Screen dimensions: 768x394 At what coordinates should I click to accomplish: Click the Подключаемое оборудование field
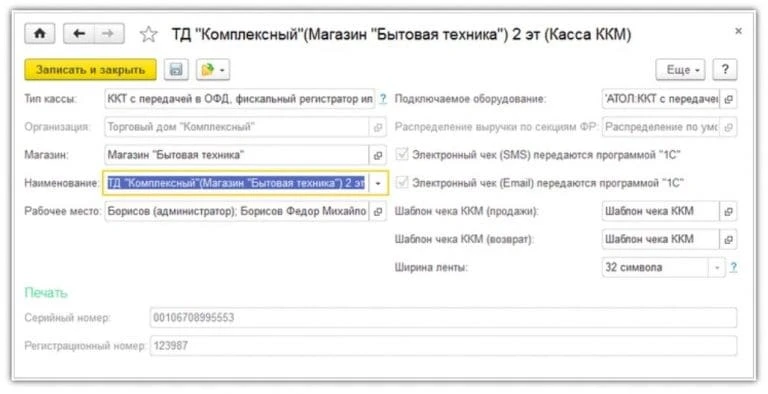coord(661,99)
